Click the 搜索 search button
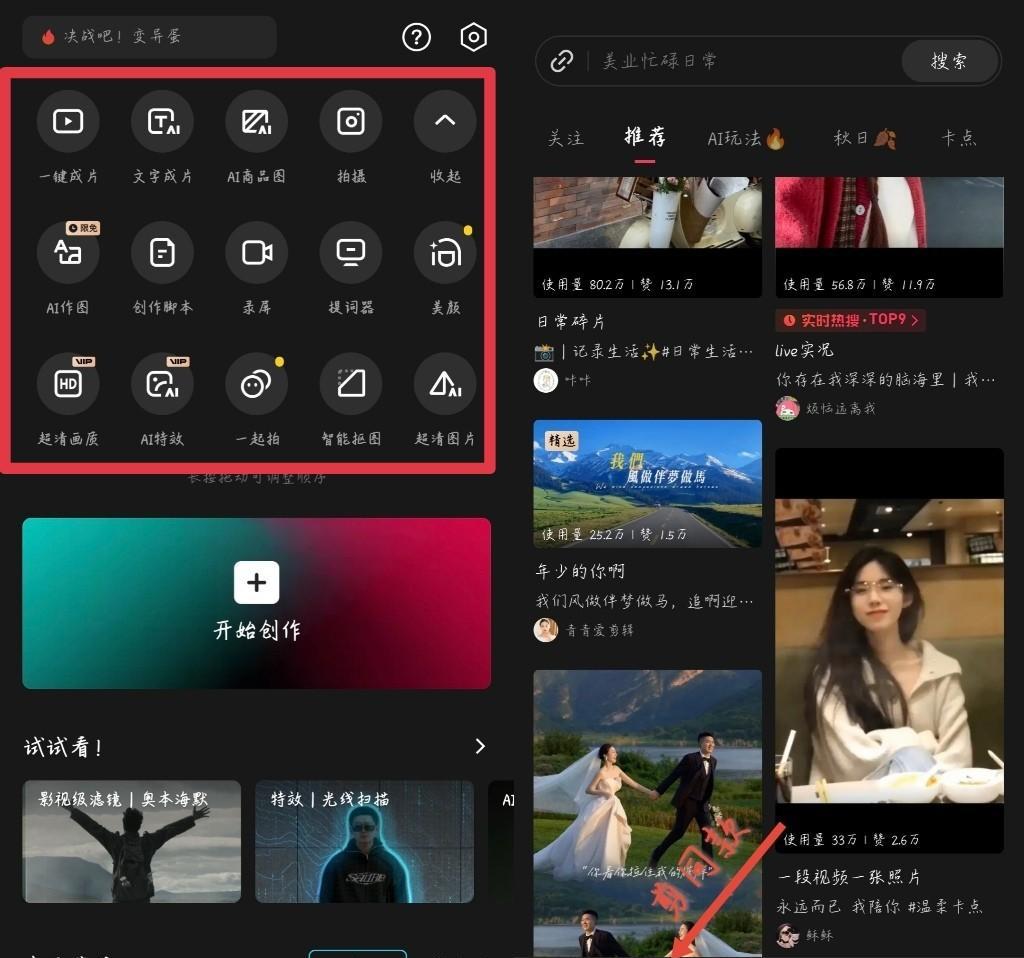Screen dimensions: 1024x958 pos(948,61)
